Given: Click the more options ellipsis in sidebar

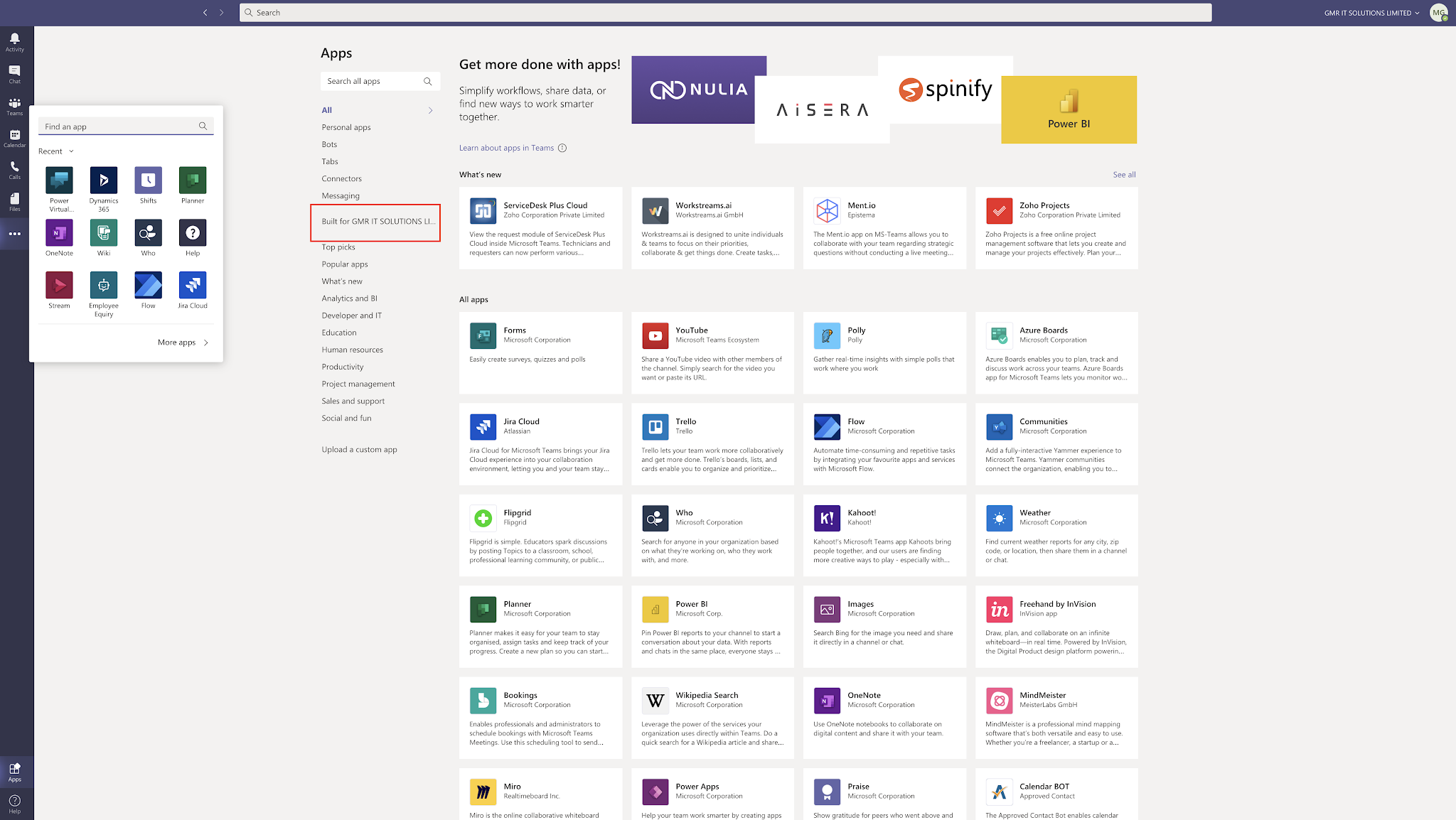Looking at the screenshot, I should (x=14, y=234).
